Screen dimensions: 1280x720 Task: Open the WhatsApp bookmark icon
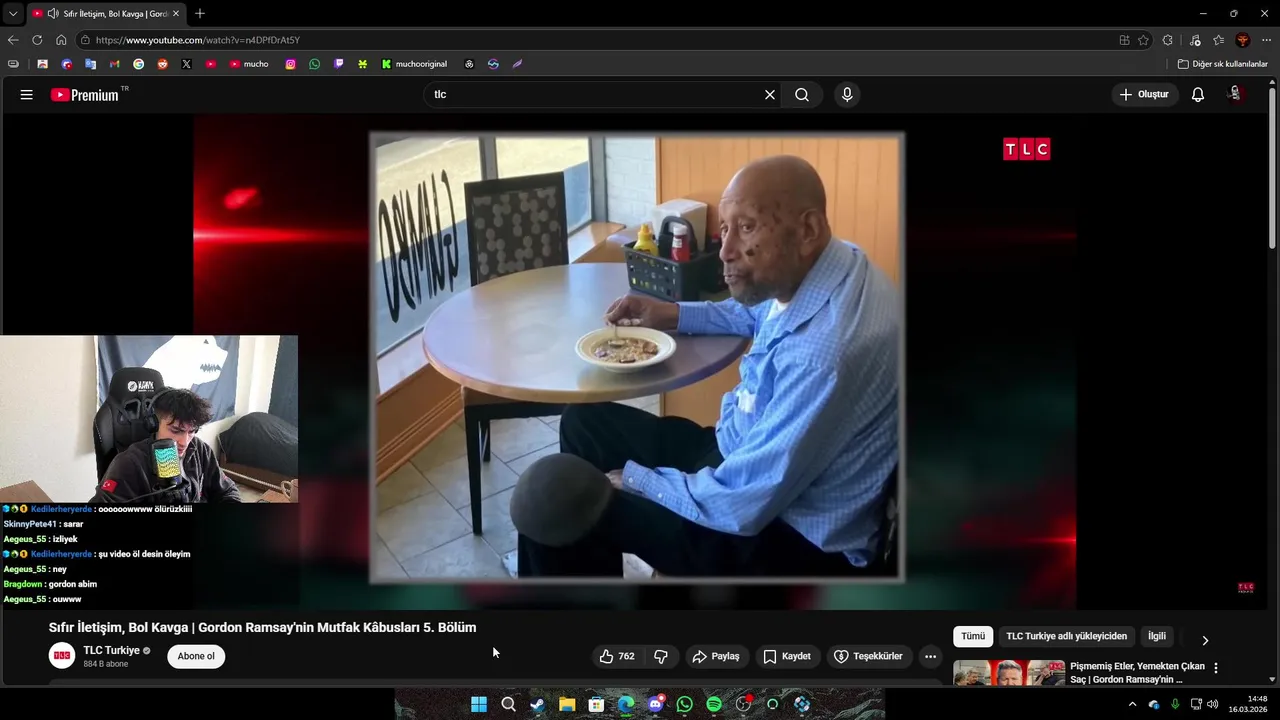pyautogui.click(x=314, y=64)
